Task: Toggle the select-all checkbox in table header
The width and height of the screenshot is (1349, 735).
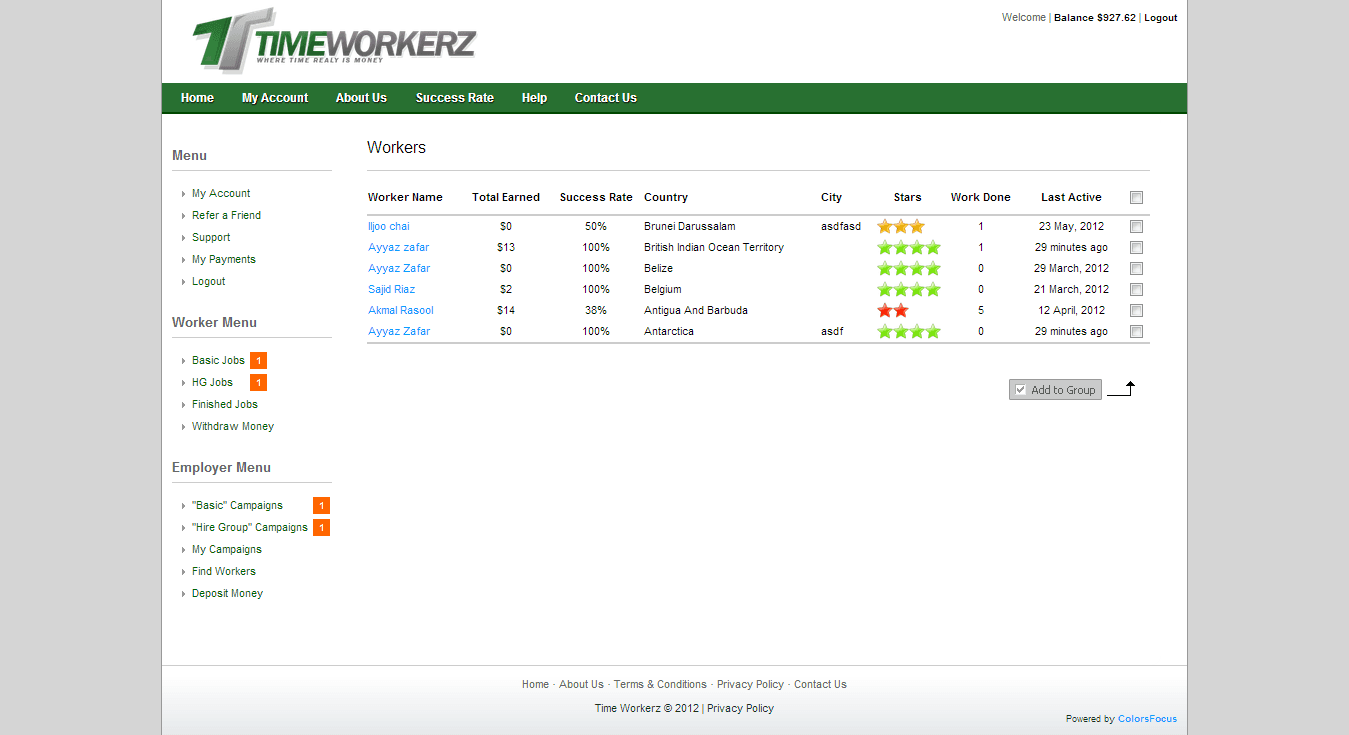Action: click(1136, 198)
